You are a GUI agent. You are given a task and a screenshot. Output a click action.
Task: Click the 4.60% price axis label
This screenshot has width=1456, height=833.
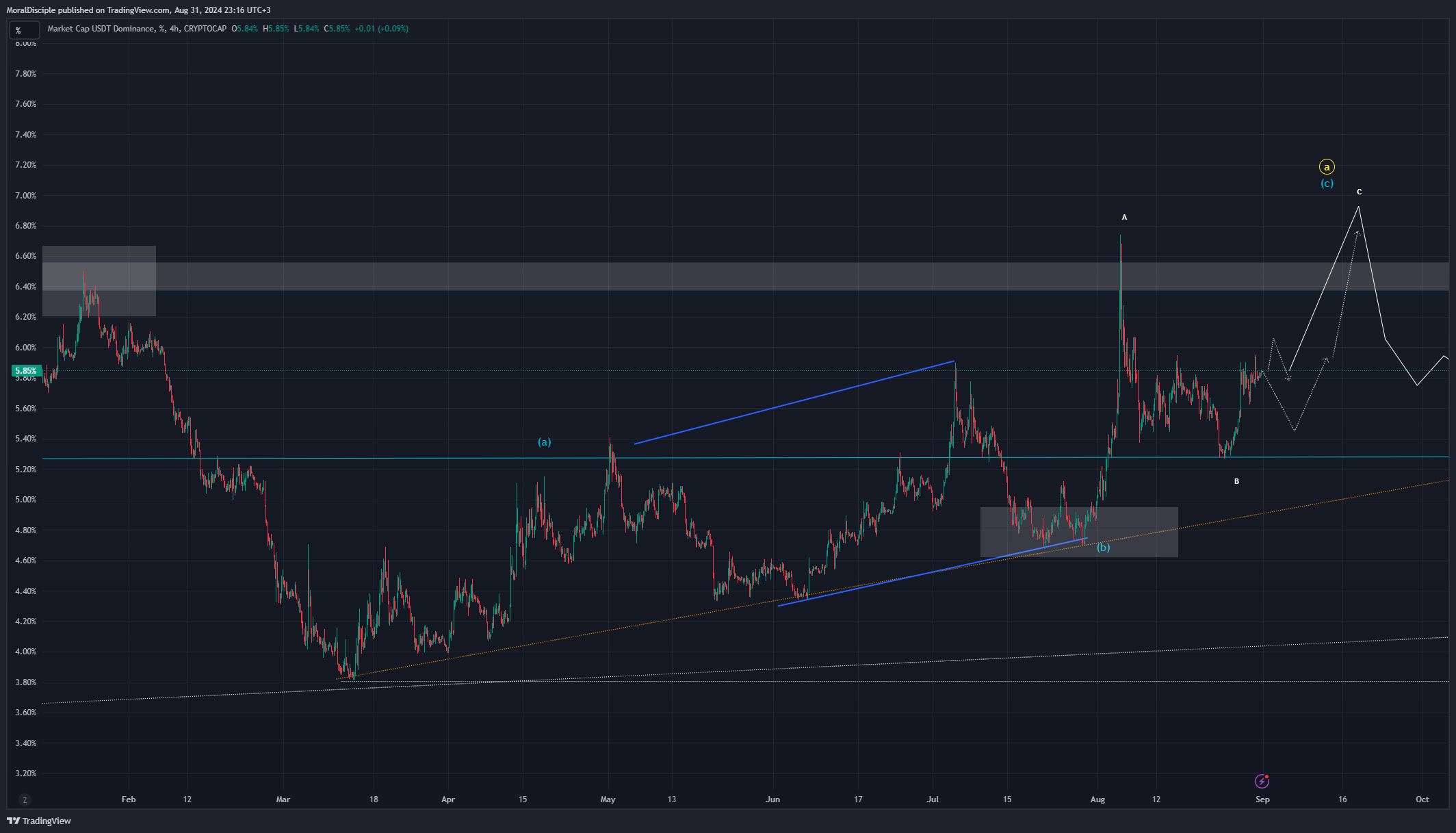[26, 561]
